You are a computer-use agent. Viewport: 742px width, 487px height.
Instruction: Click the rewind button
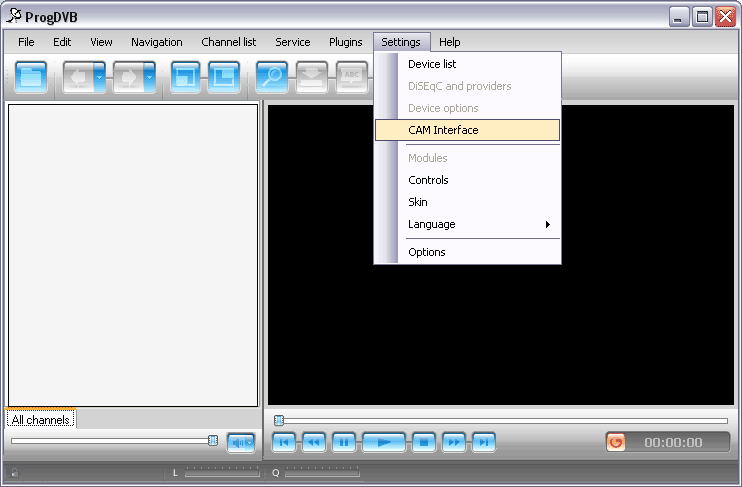(314, 442)
